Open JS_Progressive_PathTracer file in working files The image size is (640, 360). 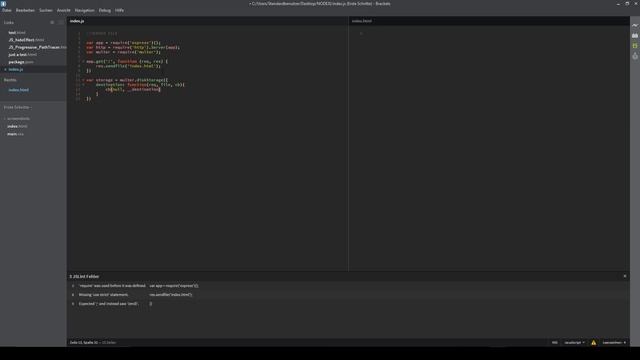click(37, 47)
